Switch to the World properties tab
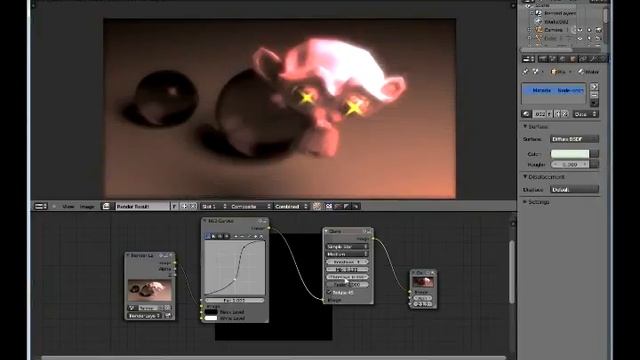The image size is (640, 360). pos(563,59)
